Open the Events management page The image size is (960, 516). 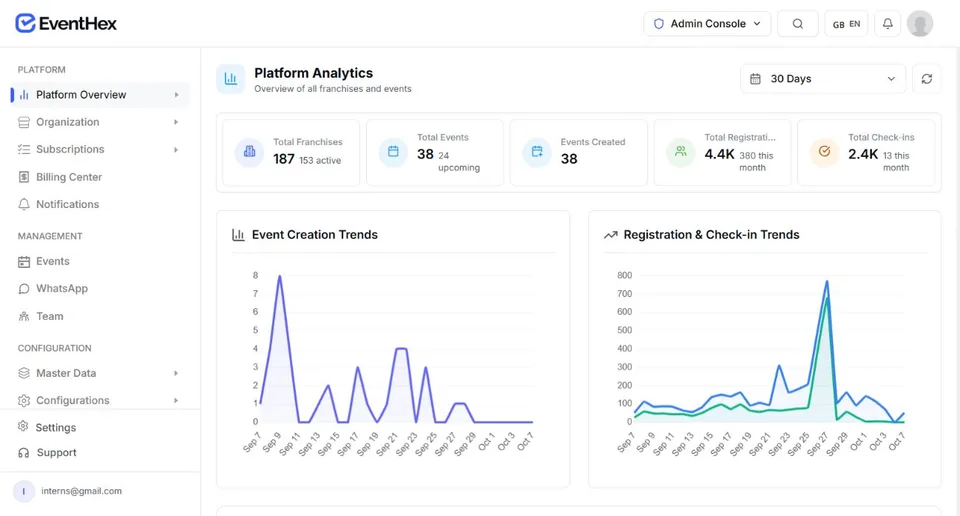coord(100,261)
